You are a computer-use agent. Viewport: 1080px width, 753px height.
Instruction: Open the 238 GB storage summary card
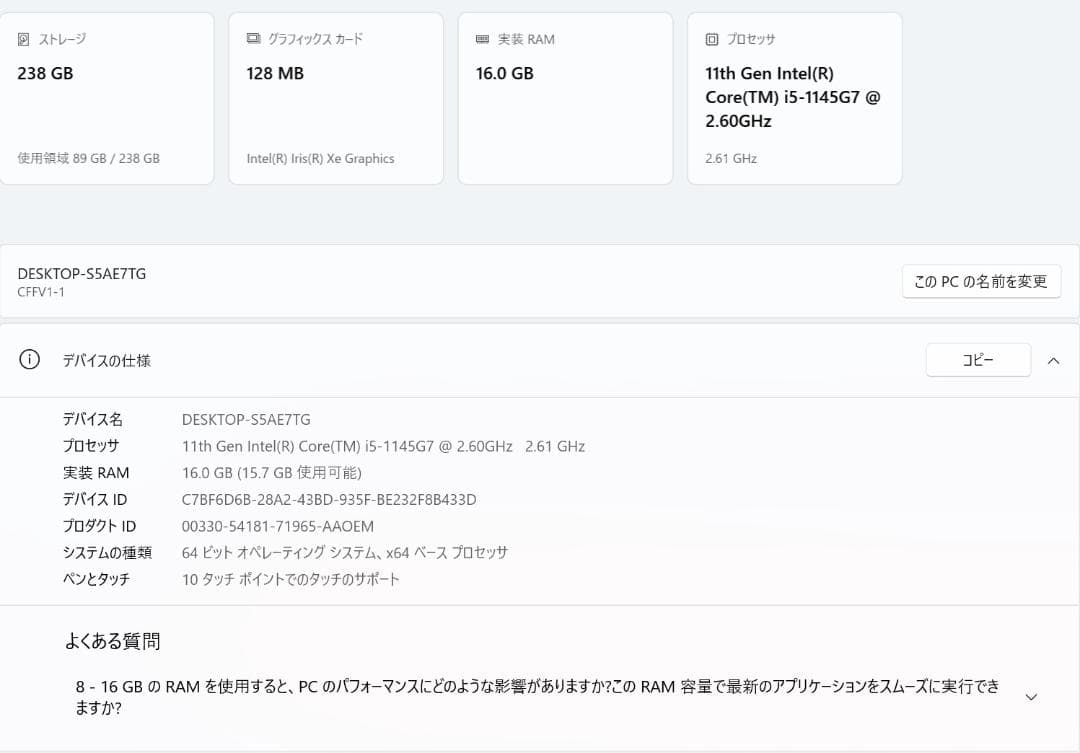[x=107, y=97]
